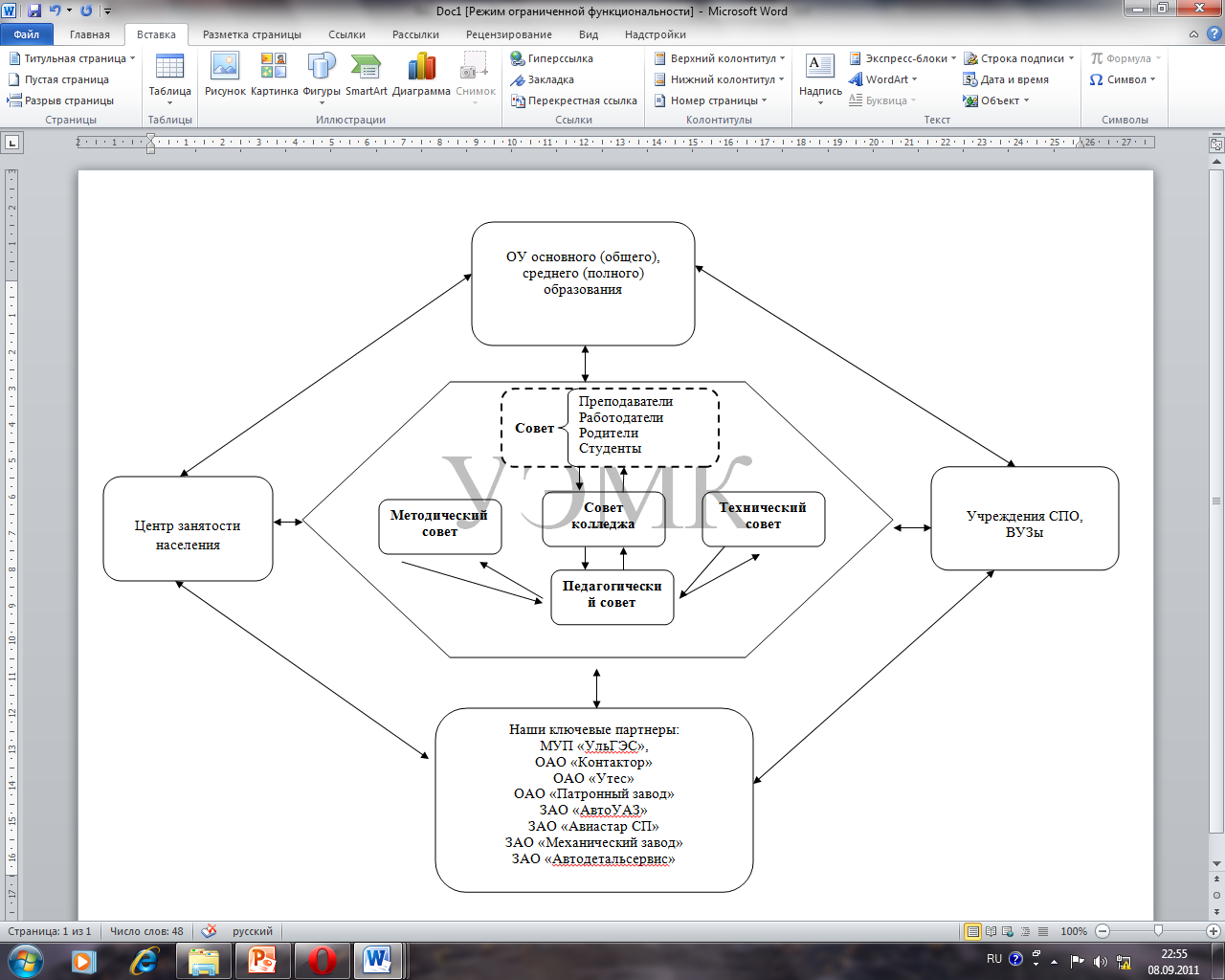The height and width of the screenshot is (980, 1225).
Task: Switch to Draft view
Action: 1043,931
